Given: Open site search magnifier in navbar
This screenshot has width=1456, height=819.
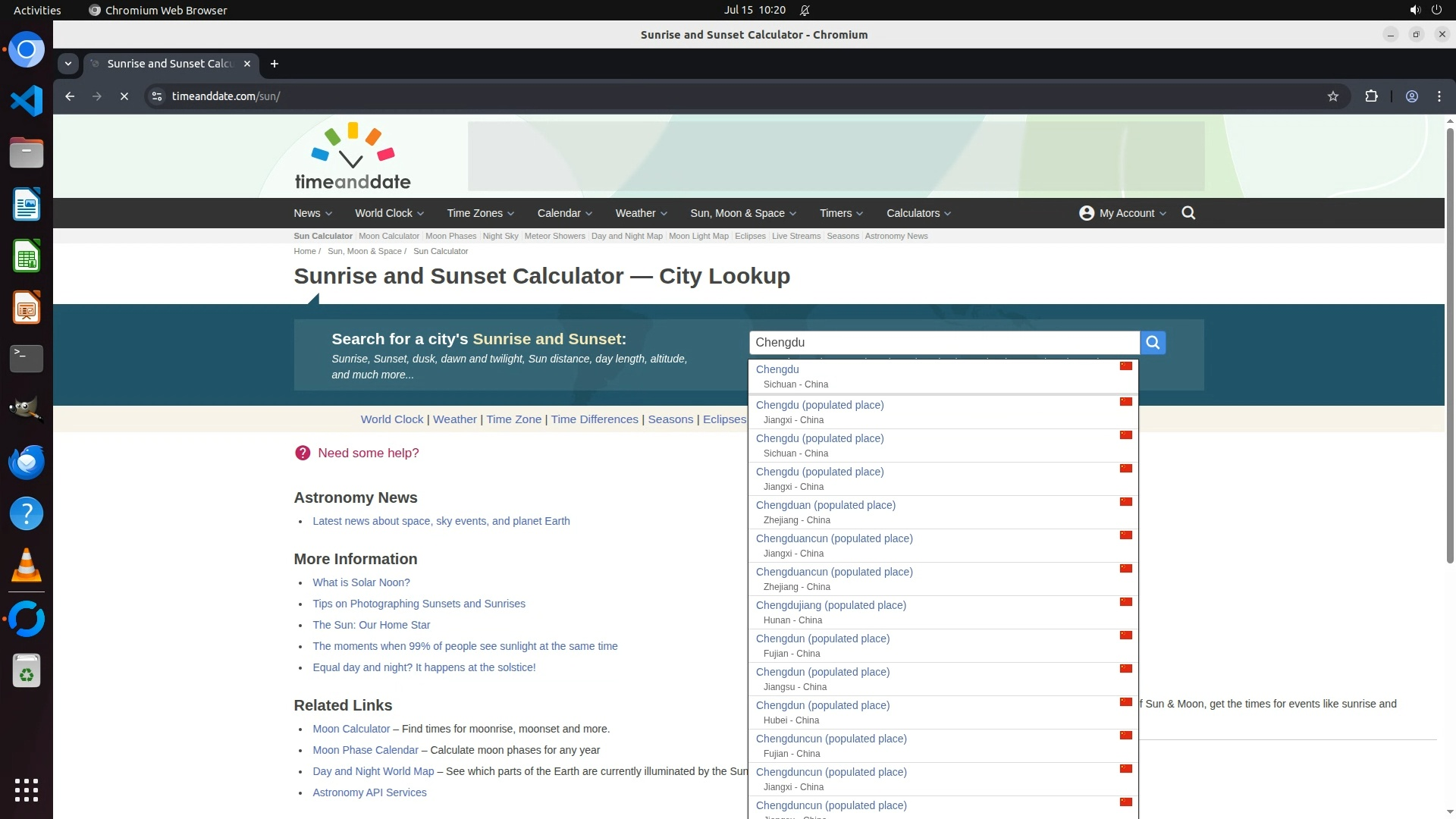Looking at the screenshot, I should click(1188, 213).
